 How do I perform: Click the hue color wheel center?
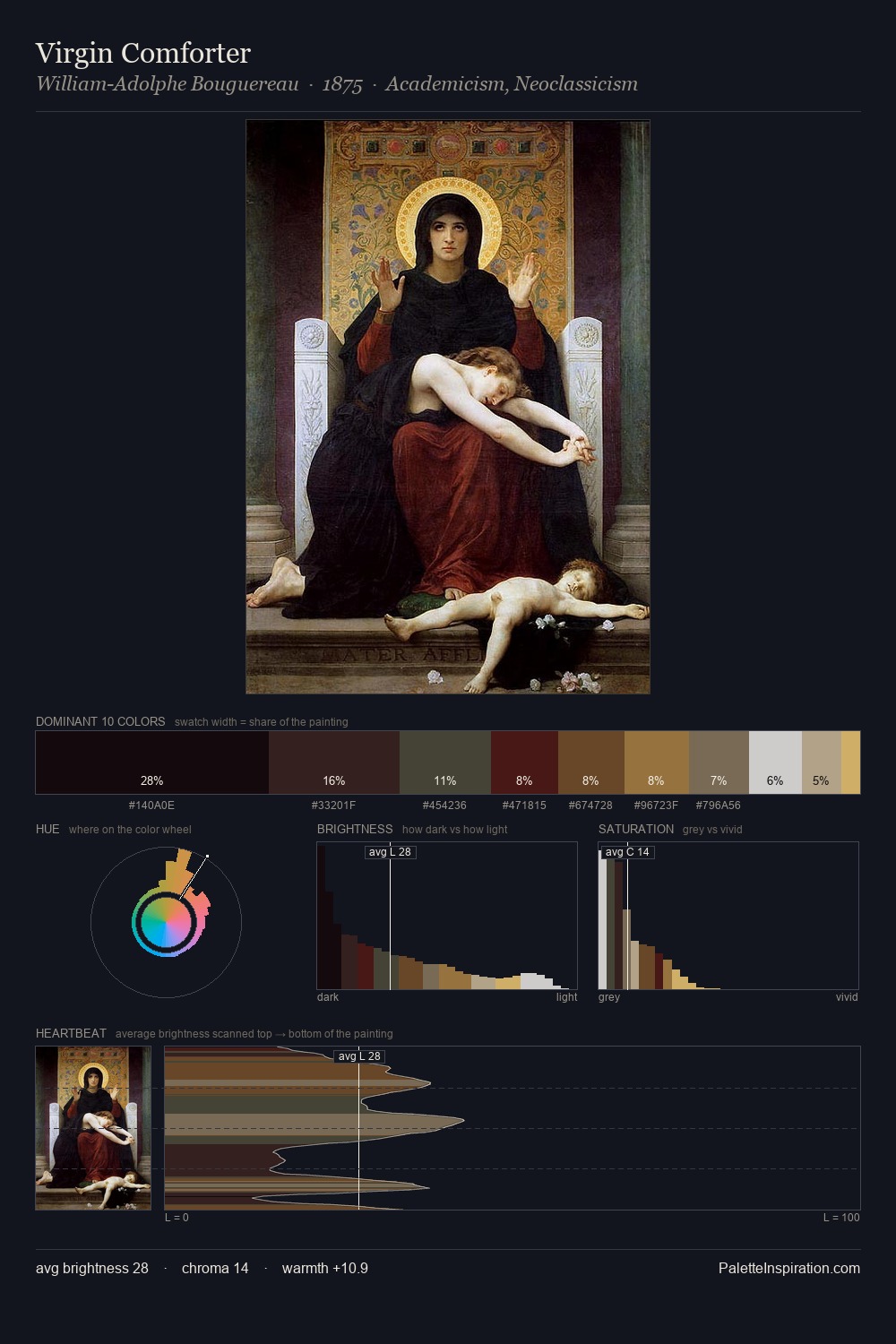click(166, 921)
